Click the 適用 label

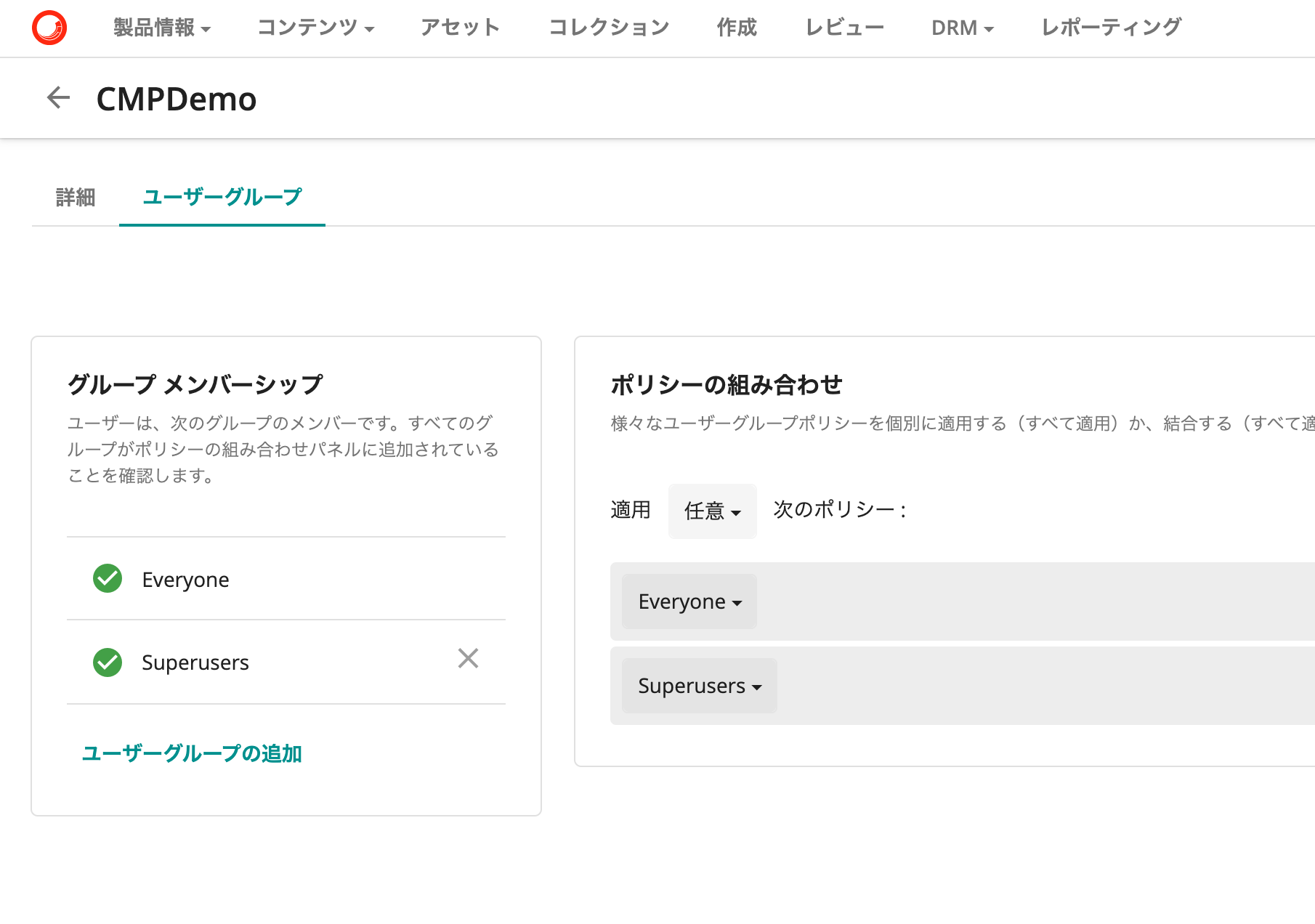(x=631, y=510)
